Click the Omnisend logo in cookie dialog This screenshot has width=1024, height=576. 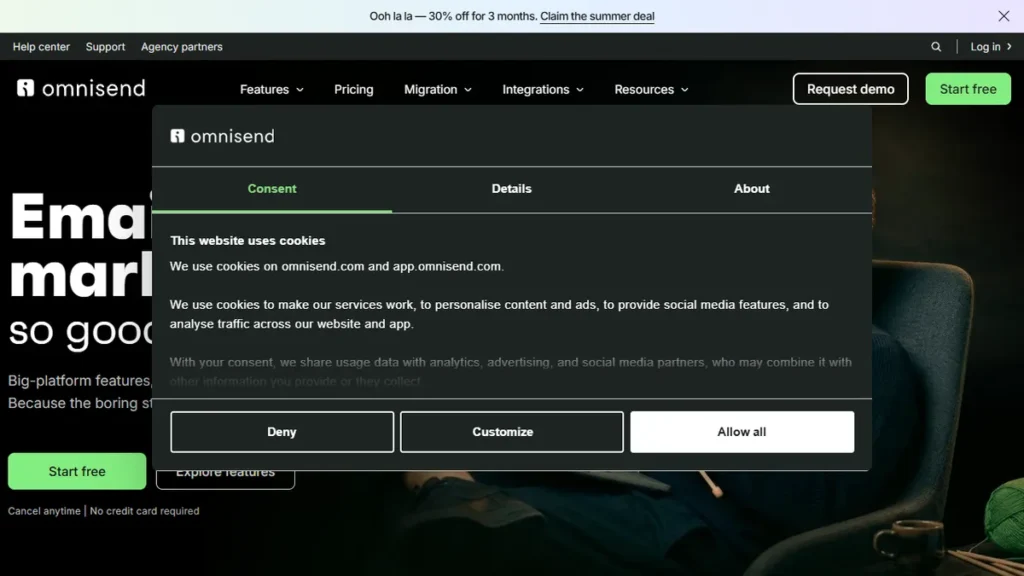point(223,136)
